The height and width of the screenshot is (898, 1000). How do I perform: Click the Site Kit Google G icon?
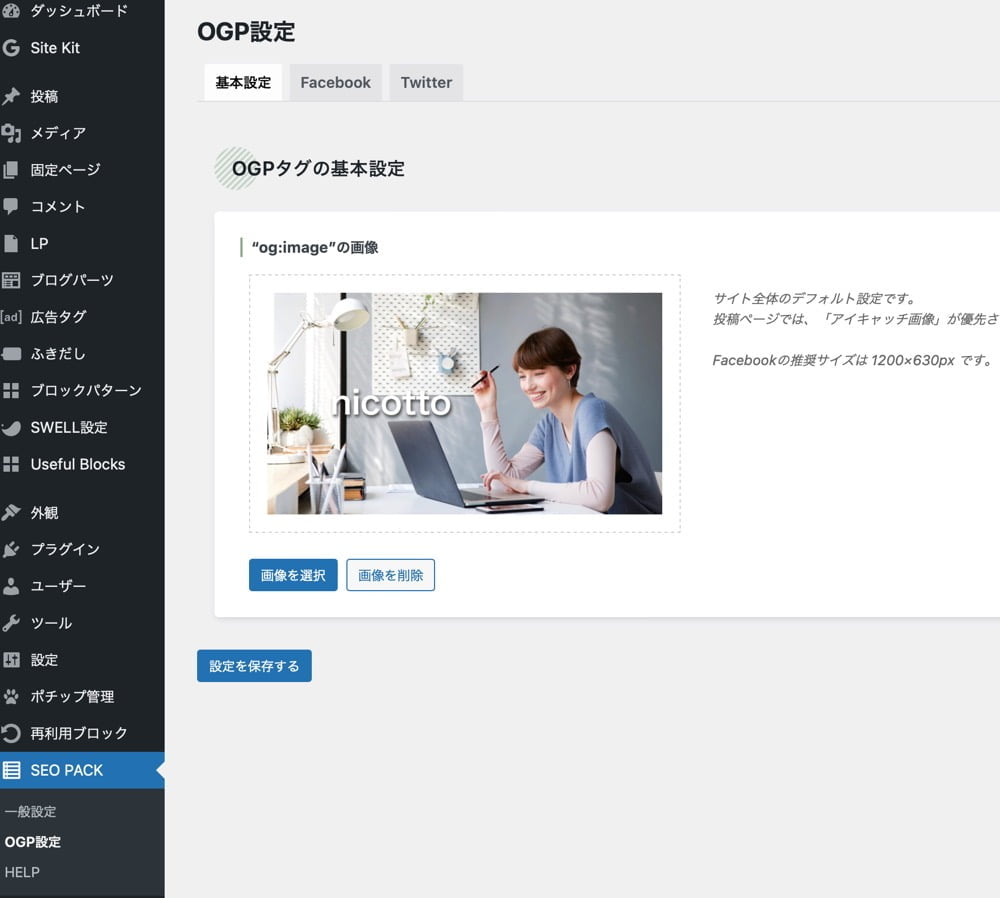[x=11, y=48]
